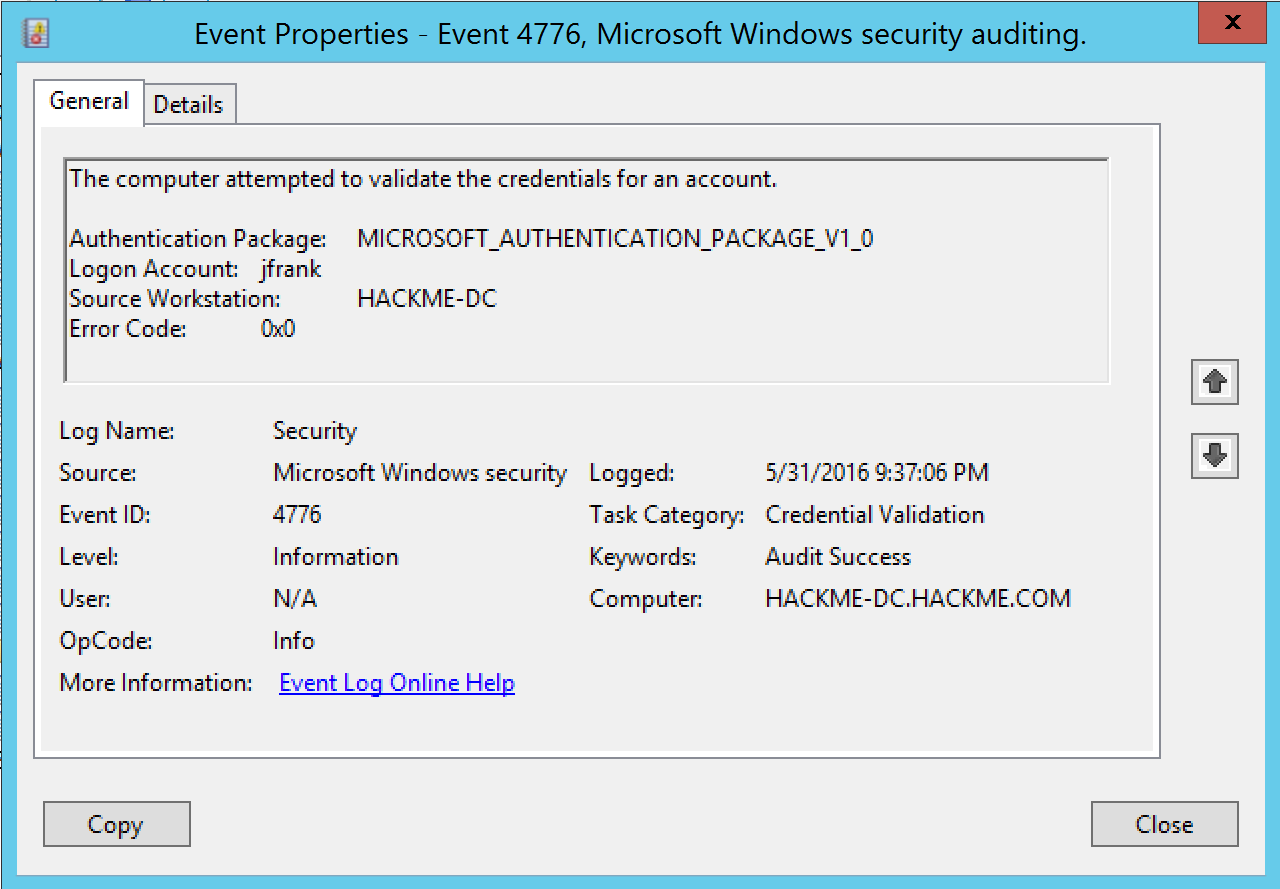The image size is (1280, 889).
Task: Switch to the Details tab
Action: (x=189, y=105)
